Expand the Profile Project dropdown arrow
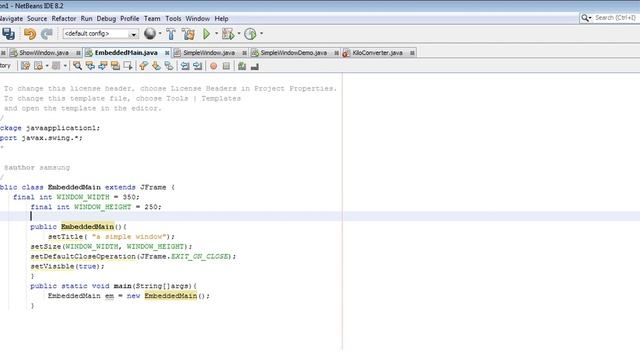 (x=261, y=33)
